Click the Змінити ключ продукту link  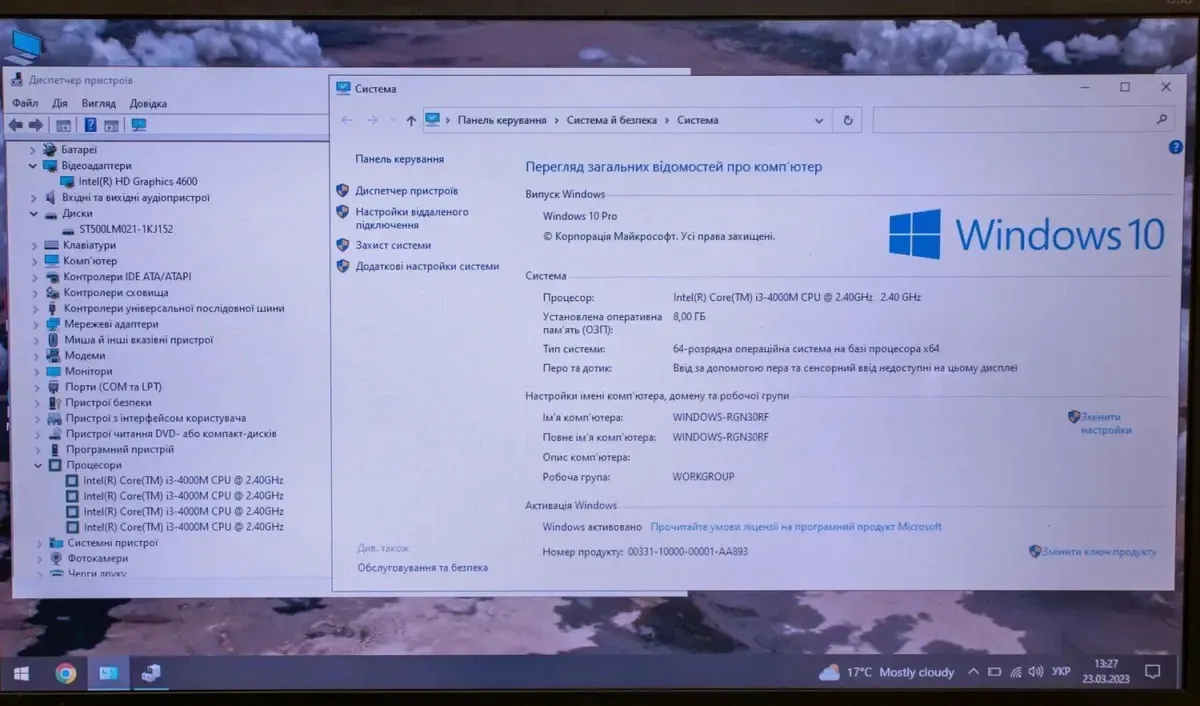(x=1099, y=552)
